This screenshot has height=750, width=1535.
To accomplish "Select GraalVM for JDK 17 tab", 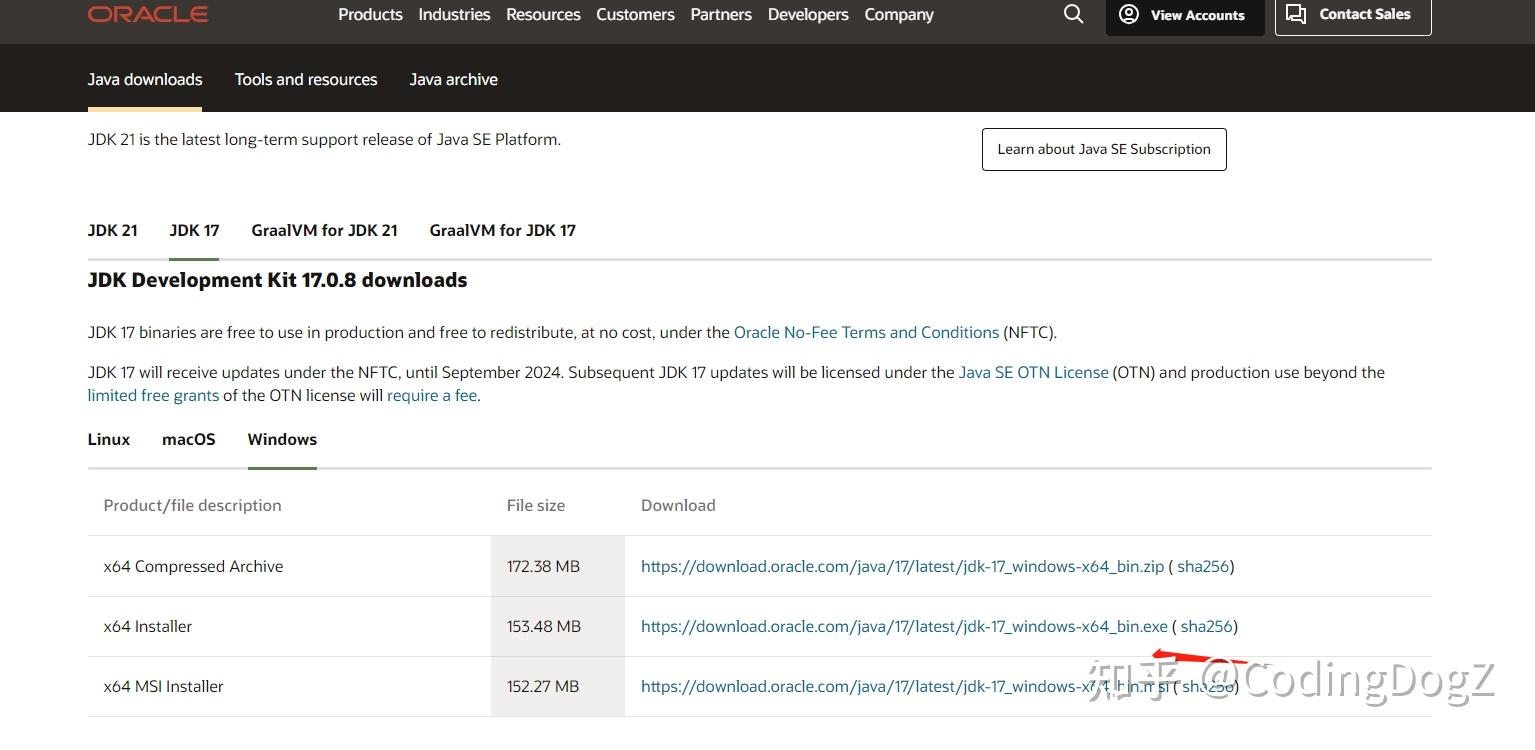I will click(502, 231).
